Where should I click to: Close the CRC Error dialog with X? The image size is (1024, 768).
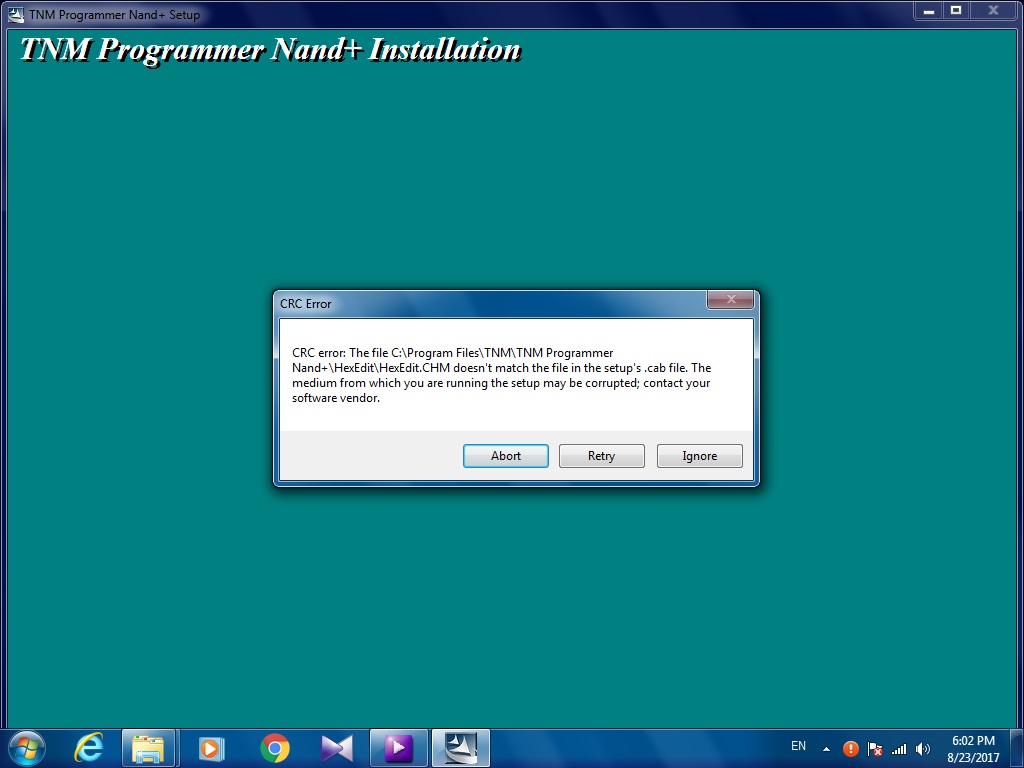coord(731,299)
